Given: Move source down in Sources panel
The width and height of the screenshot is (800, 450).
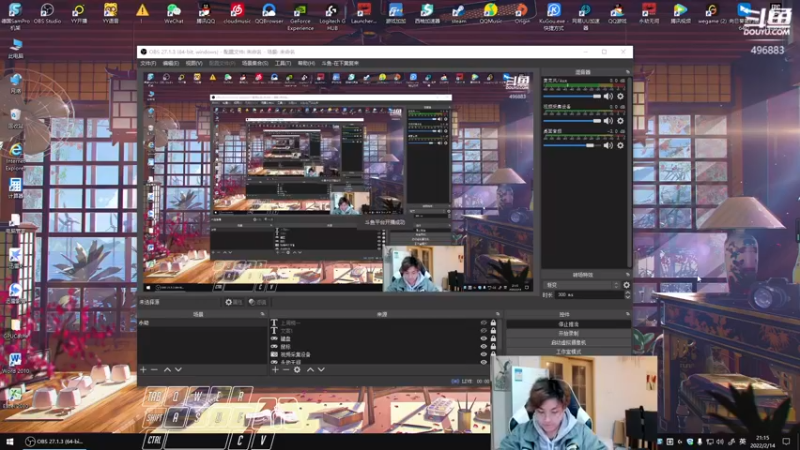Looking at the screenshot, I should [x=321, y=369].
